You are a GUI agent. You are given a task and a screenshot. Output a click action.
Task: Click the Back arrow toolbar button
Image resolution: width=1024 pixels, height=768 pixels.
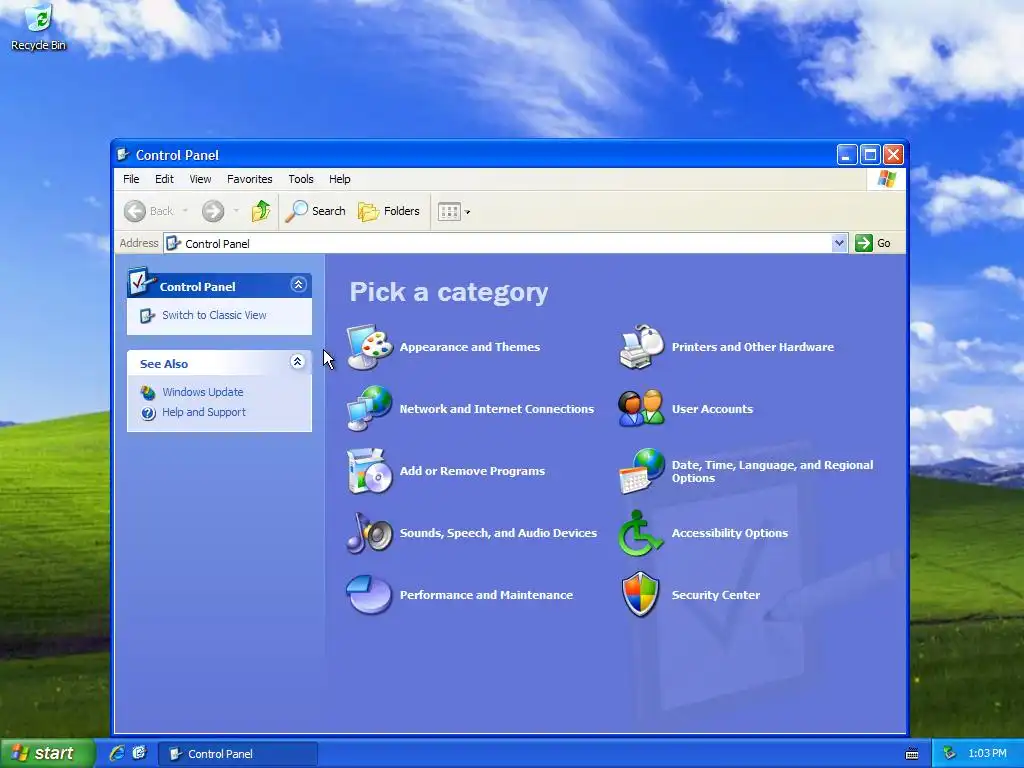(149, 211)
